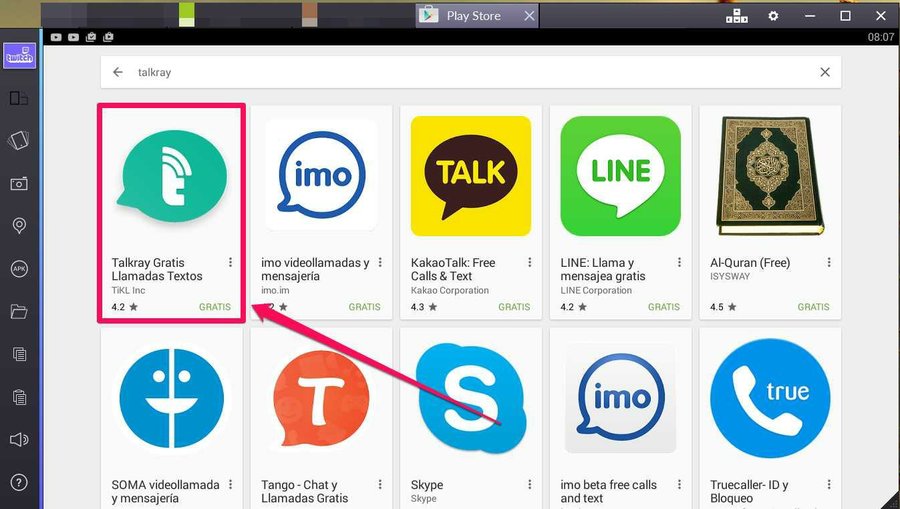This screenshot has width=900, height=509.
Task: Click GRATIS on the Talkray card
Action: 215,307
